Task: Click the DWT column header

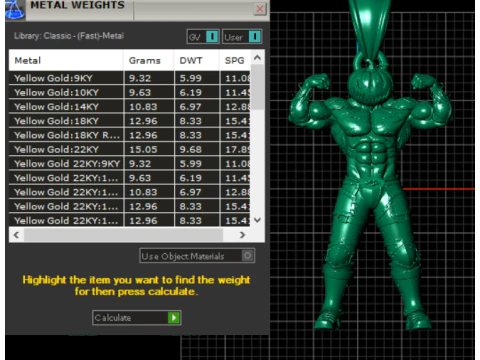Action: pyautogui.click(x=197, y=60)
